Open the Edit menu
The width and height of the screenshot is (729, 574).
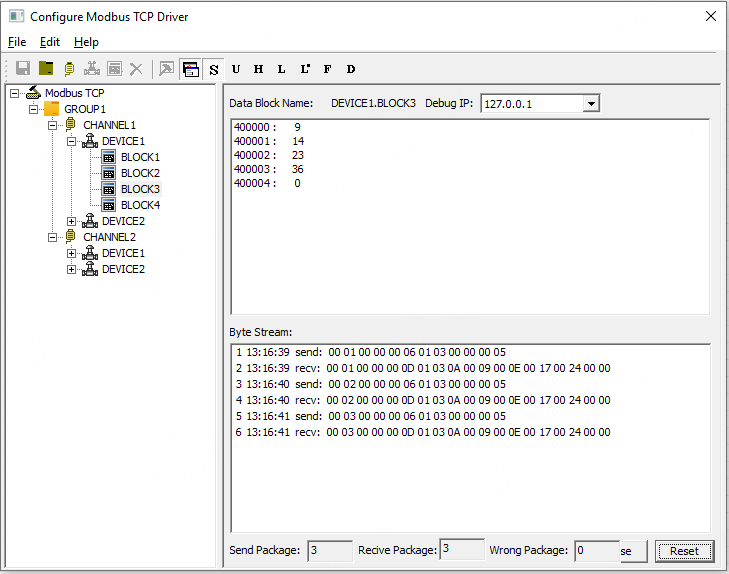pos(50,42)
